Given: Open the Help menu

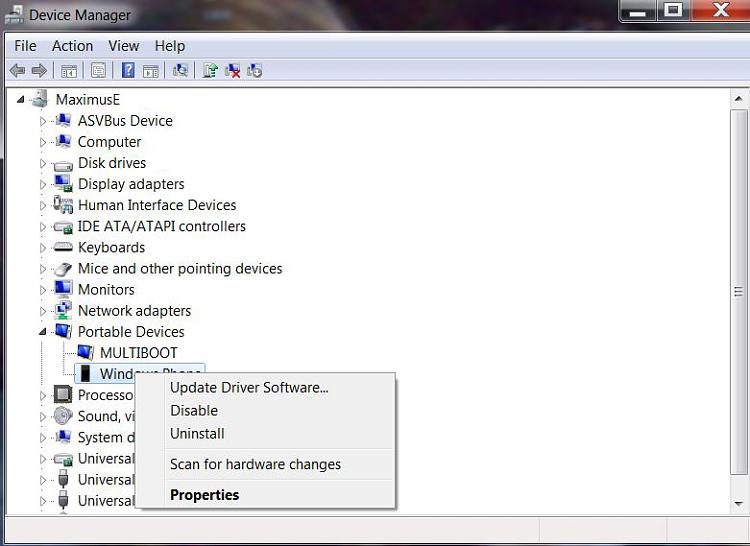Looking at the screenshot, I should (170, 46).
